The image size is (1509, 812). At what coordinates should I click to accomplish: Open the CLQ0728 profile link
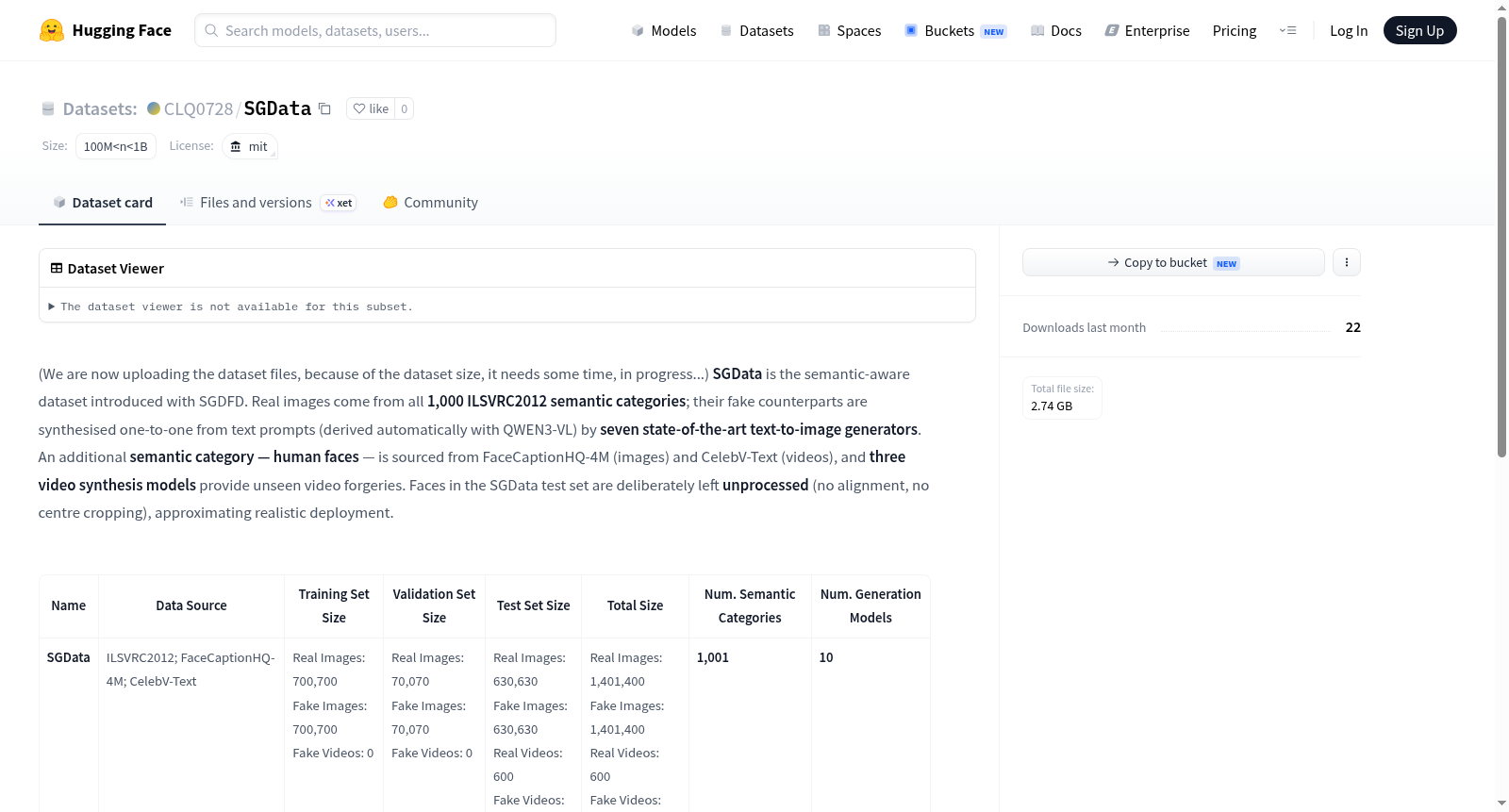(198, 108)
